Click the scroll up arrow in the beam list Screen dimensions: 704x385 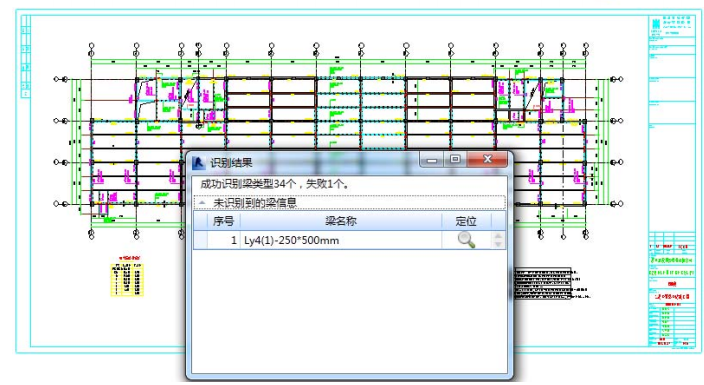498,235
